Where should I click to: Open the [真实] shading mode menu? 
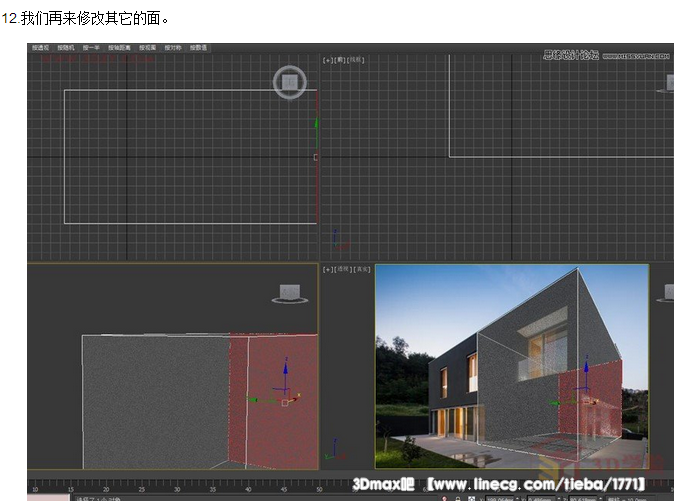pyautogui.click(x=361, y=269)
